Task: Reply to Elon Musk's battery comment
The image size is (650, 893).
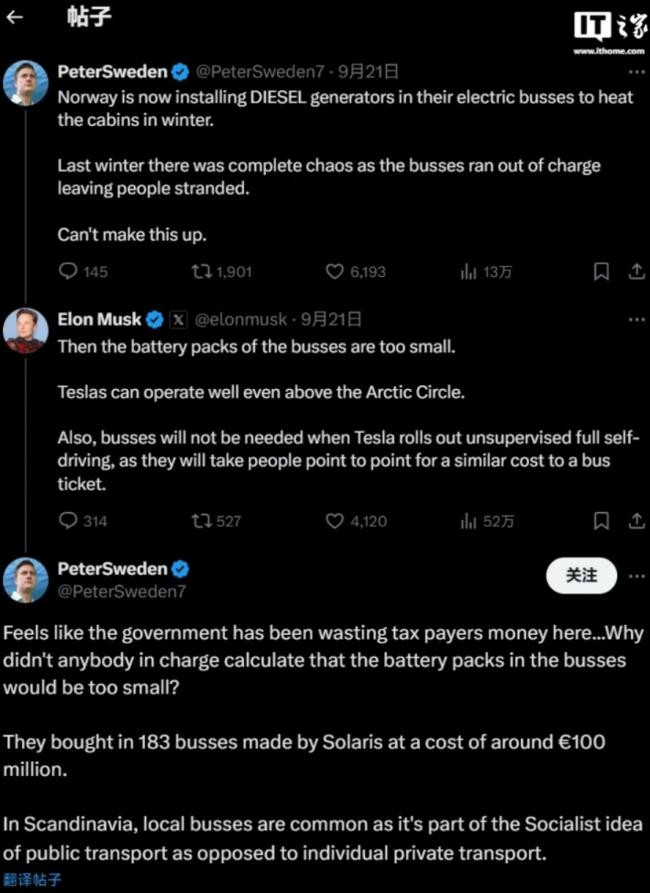Action: 68,521
